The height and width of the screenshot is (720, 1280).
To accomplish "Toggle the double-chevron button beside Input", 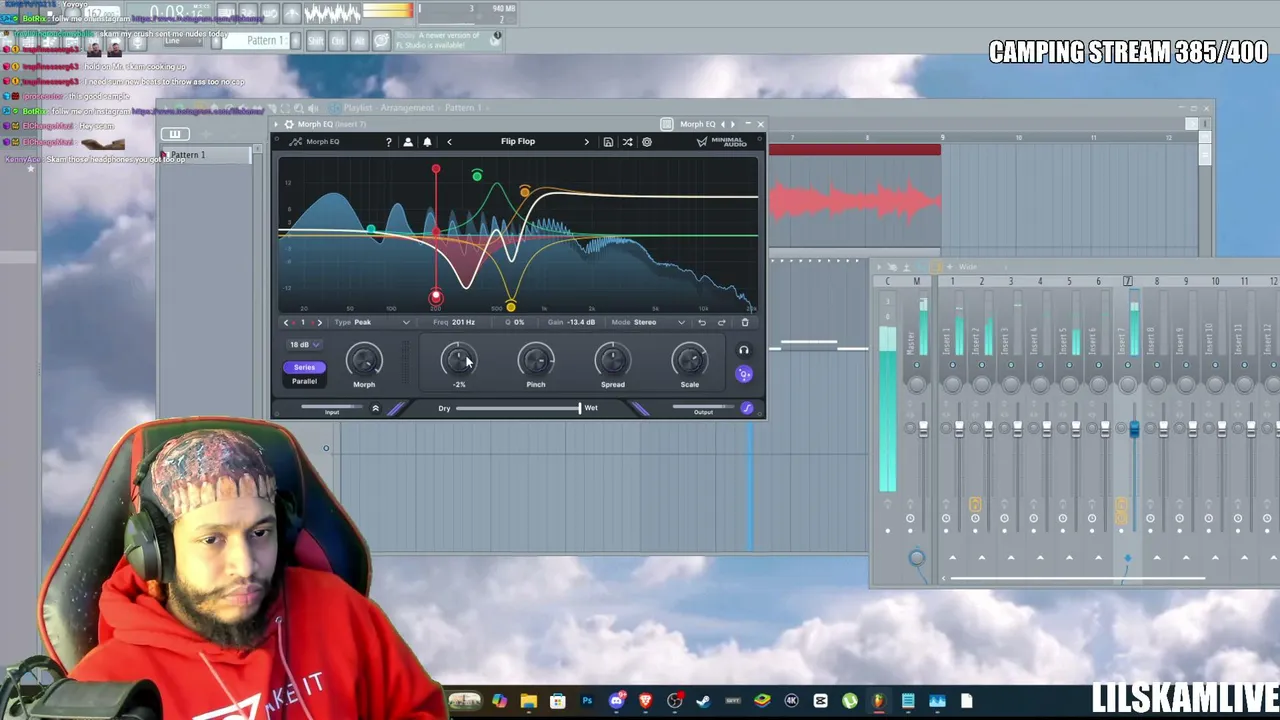I will (376, 408).
